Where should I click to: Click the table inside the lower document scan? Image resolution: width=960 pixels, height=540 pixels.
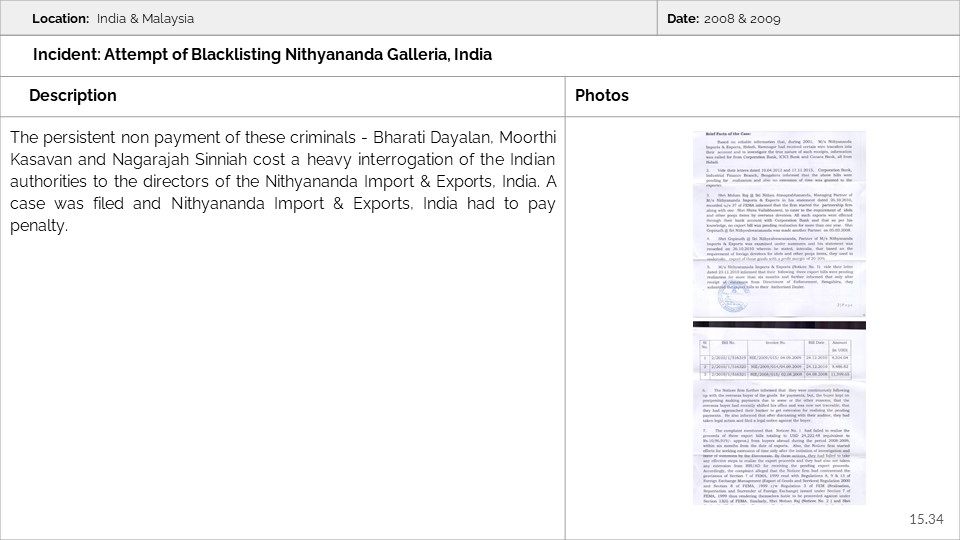[779, 353]
